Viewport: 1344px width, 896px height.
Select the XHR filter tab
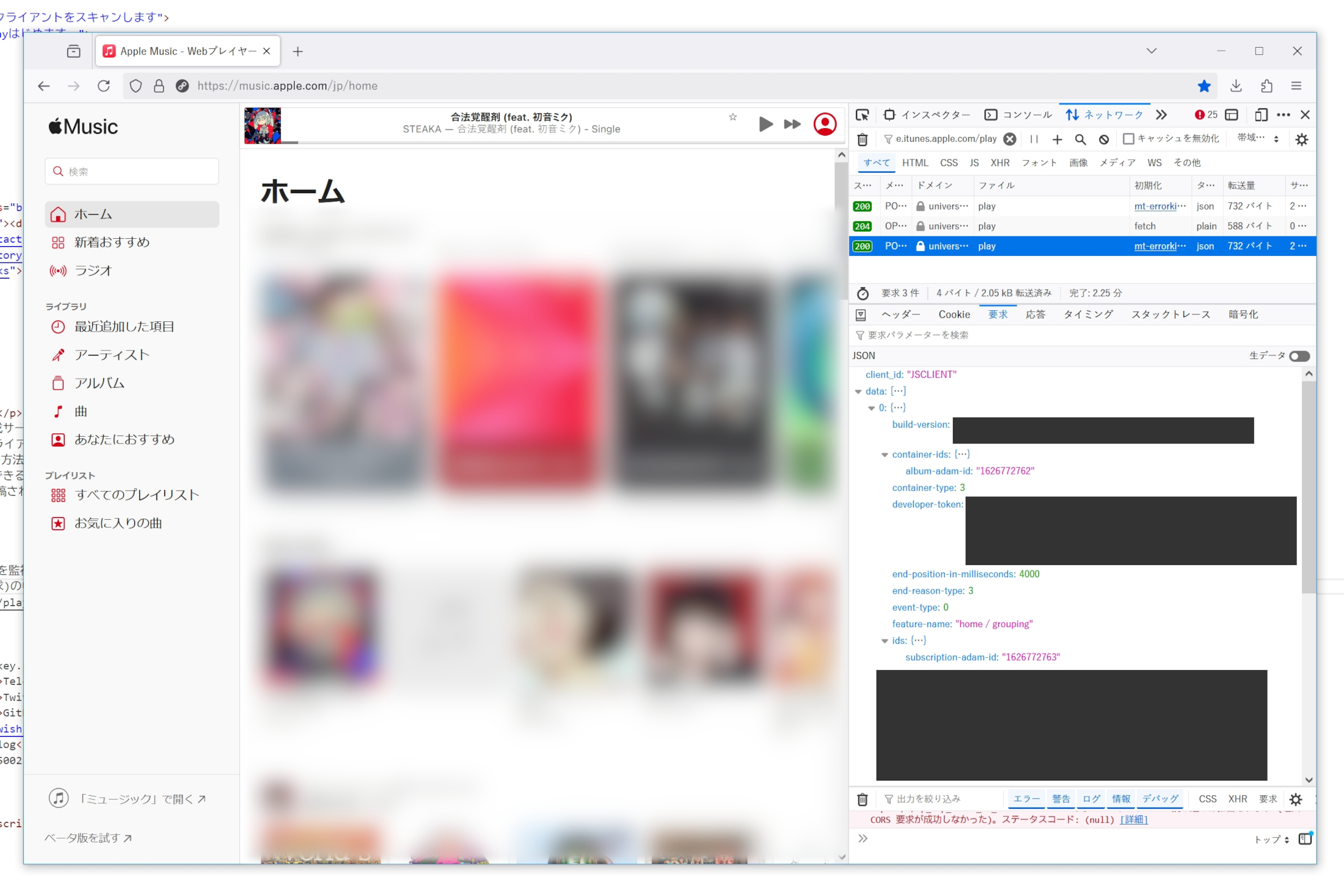point(999,163)
